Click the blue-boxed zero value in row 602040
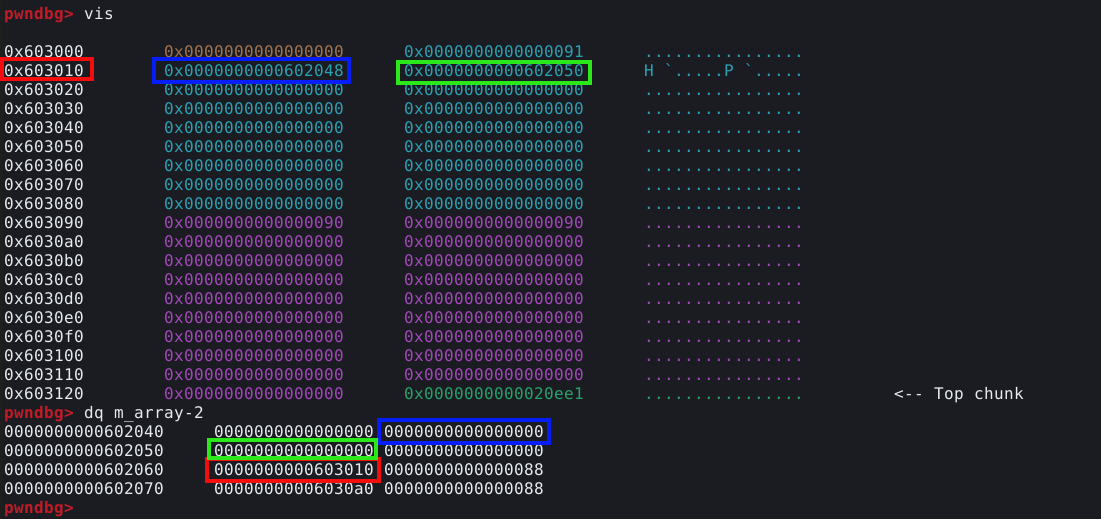Screen dimensions: 1101x519 click(464, 432)
